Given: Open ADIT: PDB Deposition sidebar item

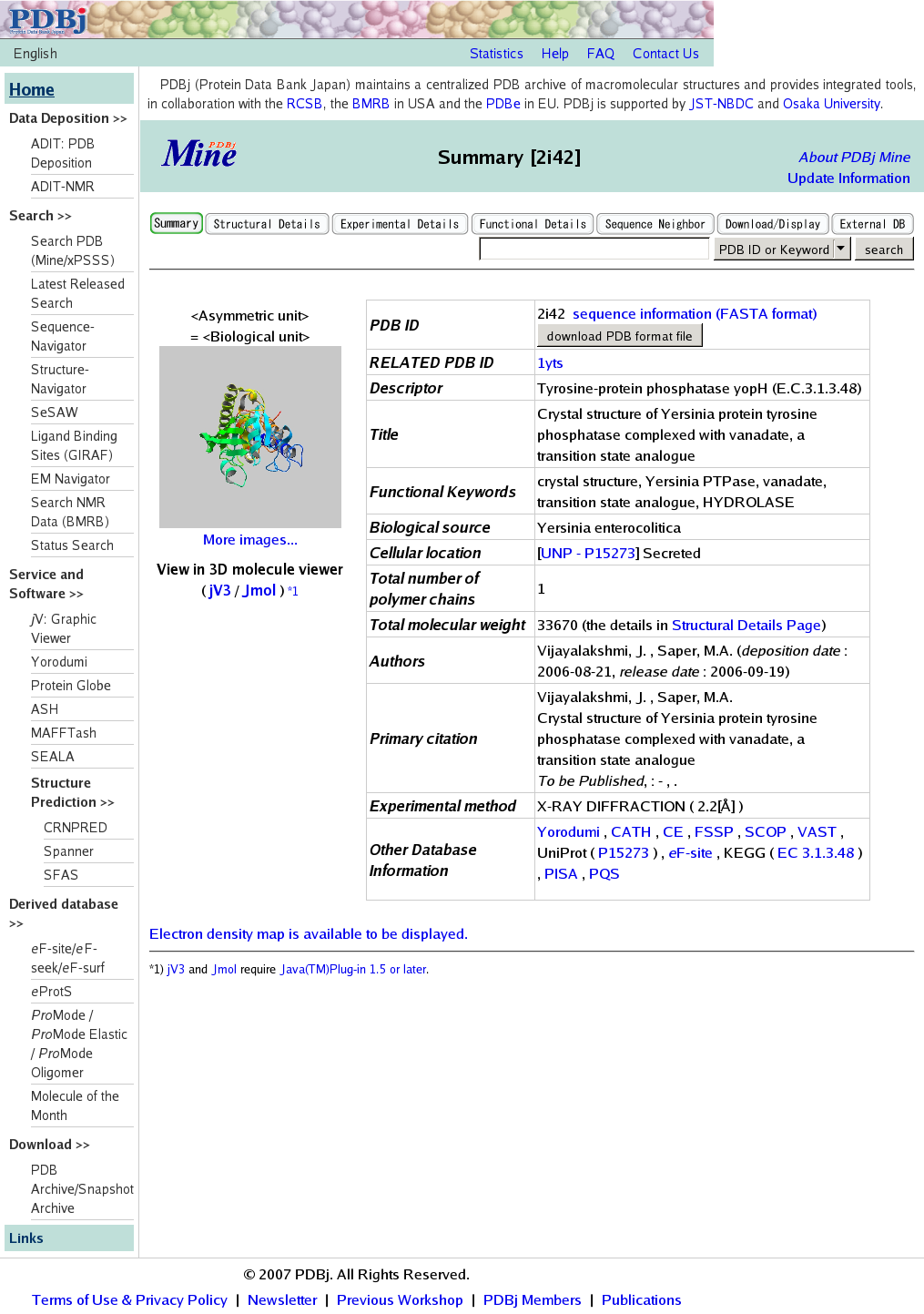Looking at the screenshot, I should pyautogui.click(x=63, y=153).
